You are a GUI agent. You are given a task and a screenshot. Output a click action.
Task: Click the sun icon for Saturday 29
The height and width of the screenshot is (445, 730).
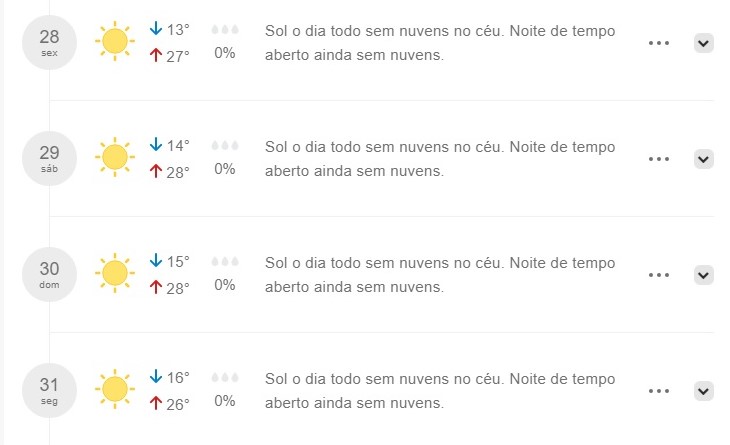point(115,157)
